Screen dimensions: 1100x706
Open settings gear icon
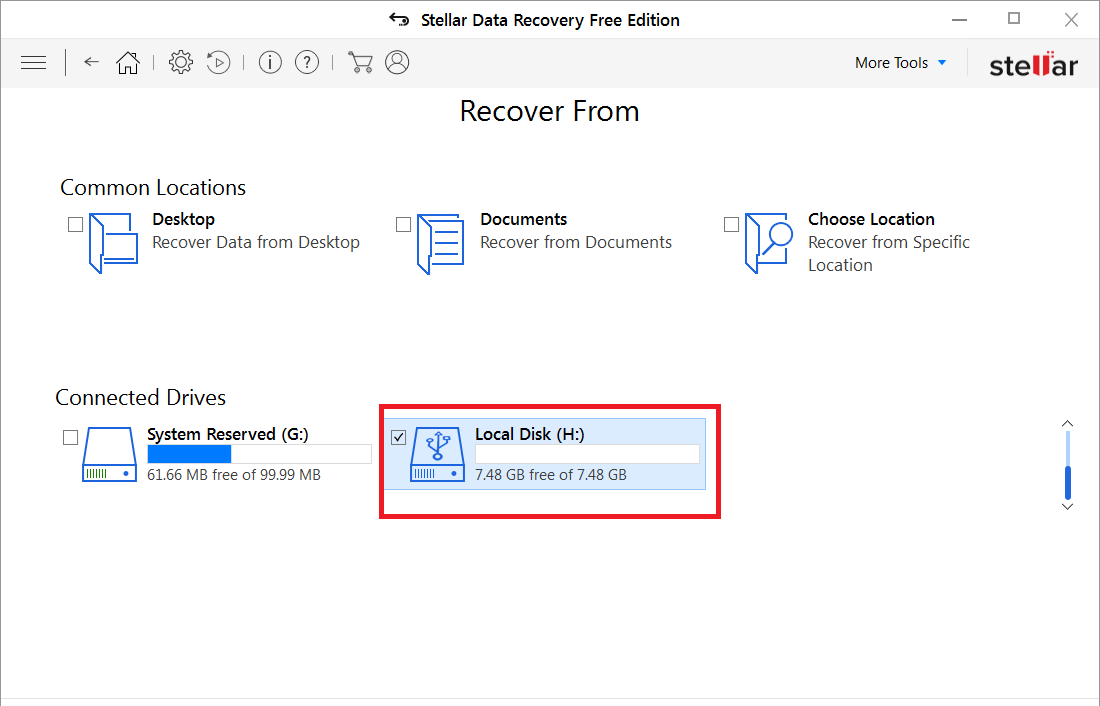(x=180, y=62)
